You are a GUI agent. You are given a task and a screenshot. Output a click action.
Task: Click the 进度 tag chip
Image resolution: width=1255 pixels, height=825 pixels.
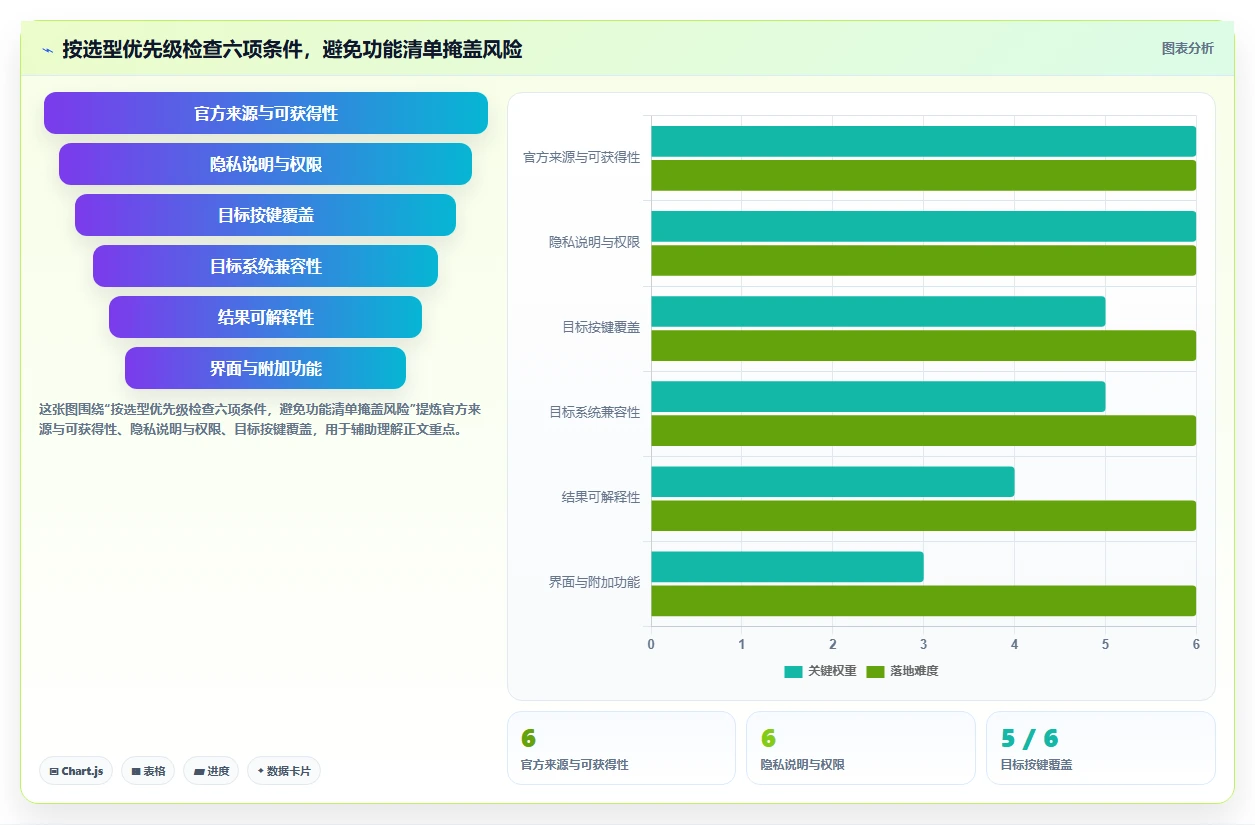(x=211, y=771)
